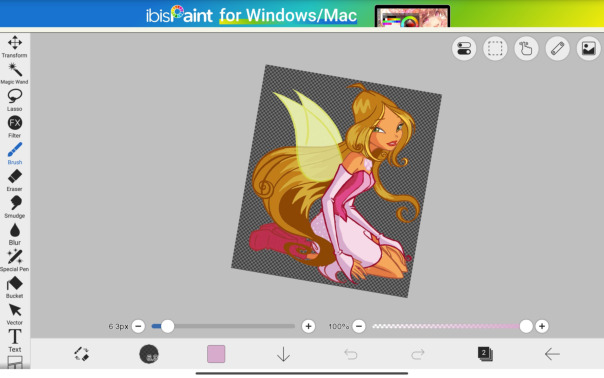The image size is (604, 378).
Task: Redo the last action
Action: (x=418, y=354)
